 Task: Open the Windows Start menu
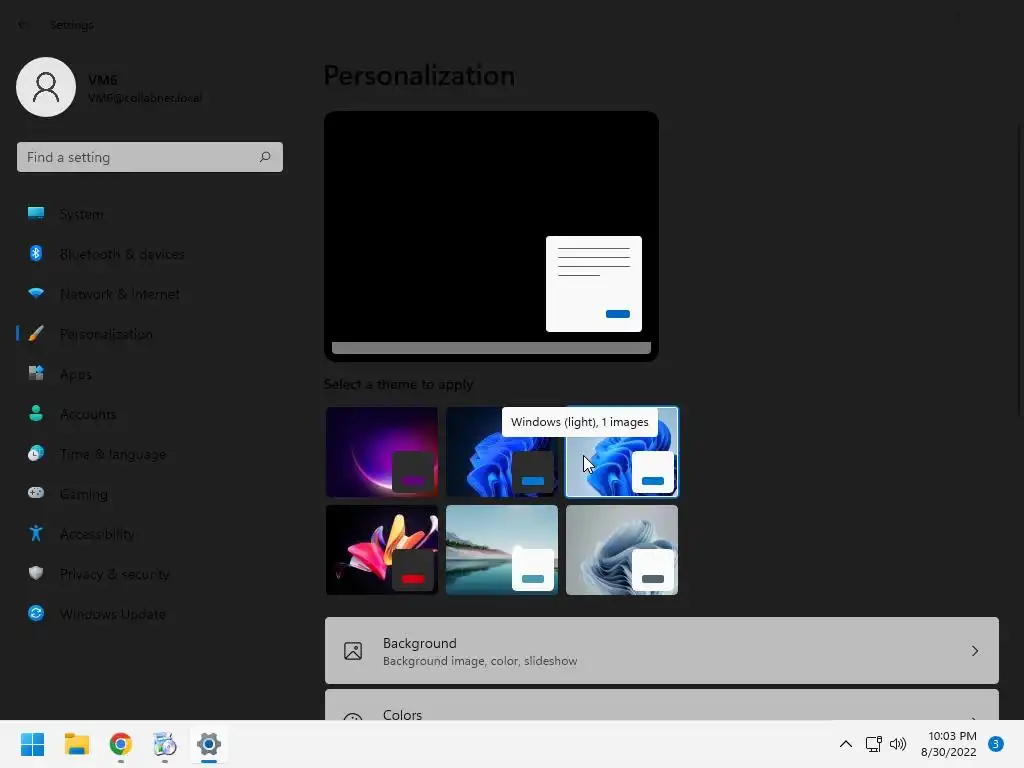point(33,744)
